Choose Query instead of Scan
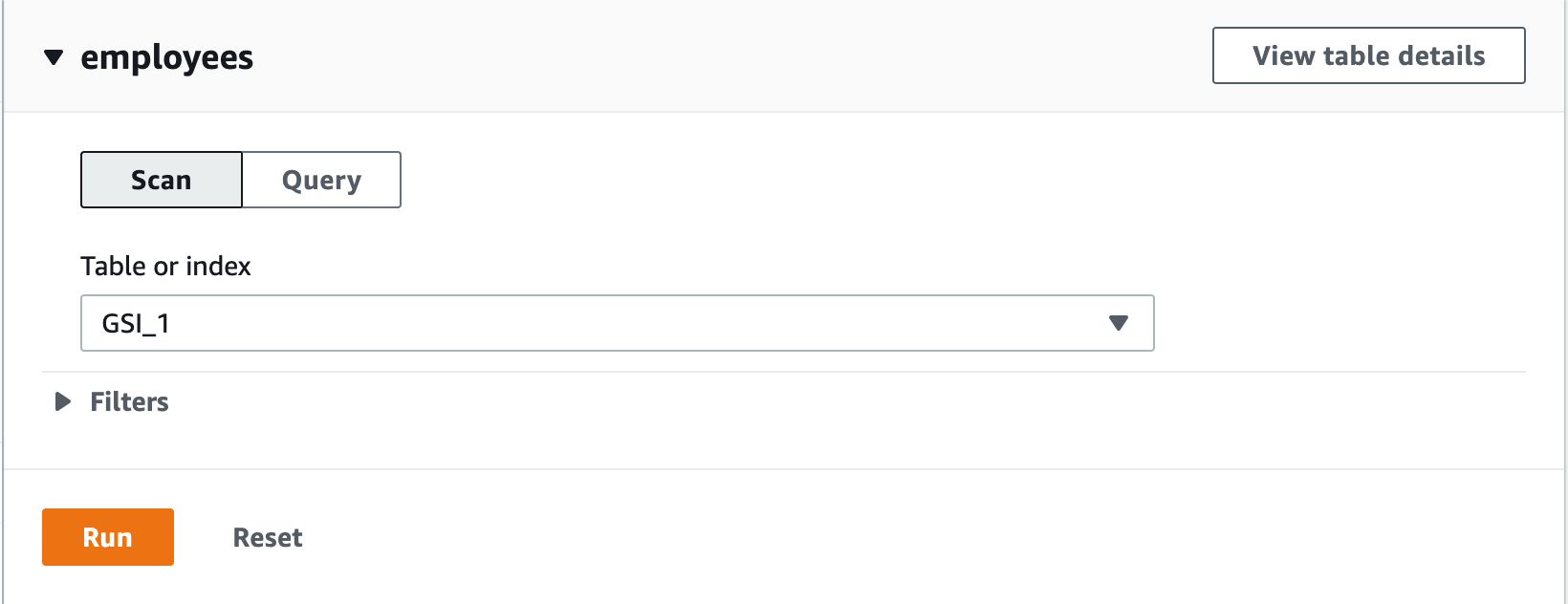The width and height of the screenshot is (1568, 604). pos(321,180)
